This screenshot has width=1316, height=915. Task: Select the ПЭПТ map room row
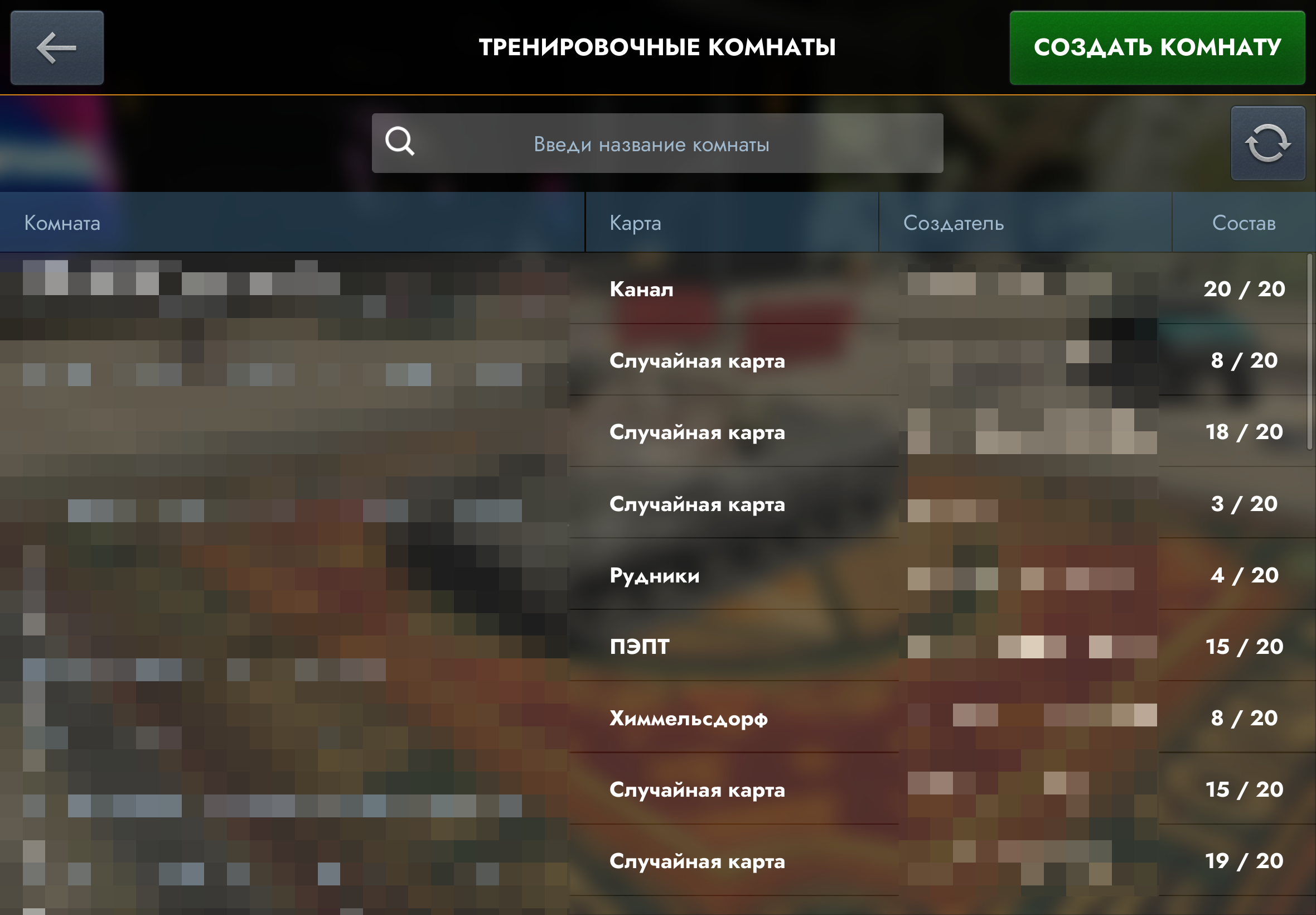(657, 646)
